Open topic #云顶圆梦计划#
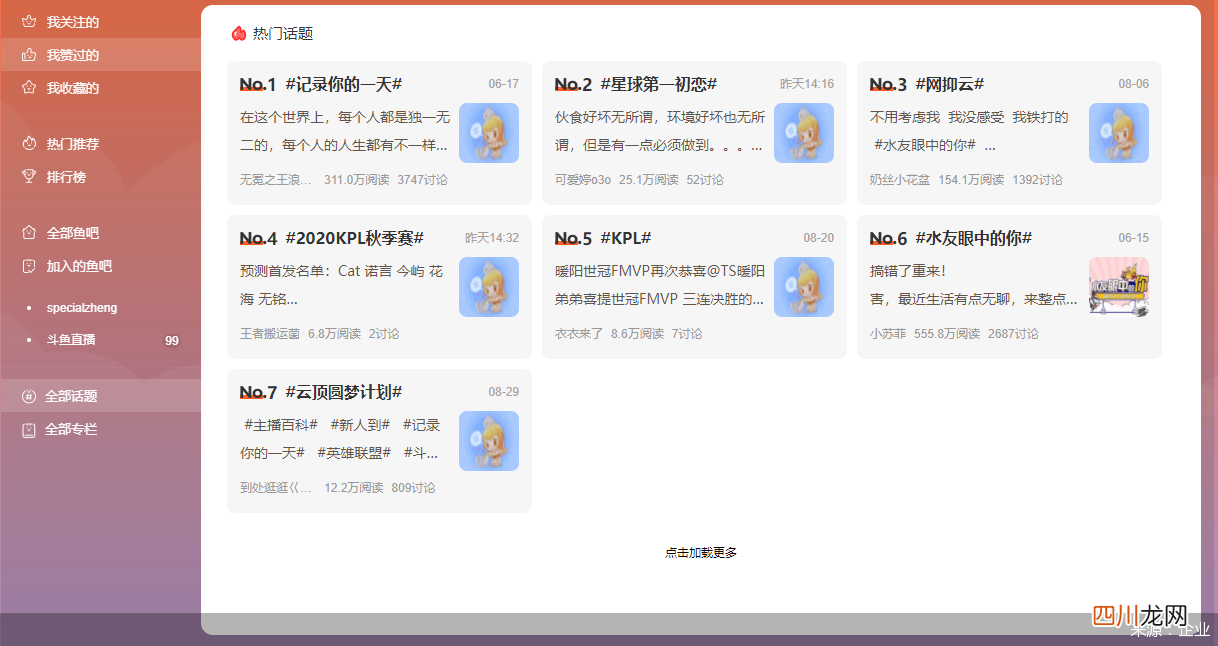Screen dimensions: 1218x646 pyautogui.click(x=344, y=392)
